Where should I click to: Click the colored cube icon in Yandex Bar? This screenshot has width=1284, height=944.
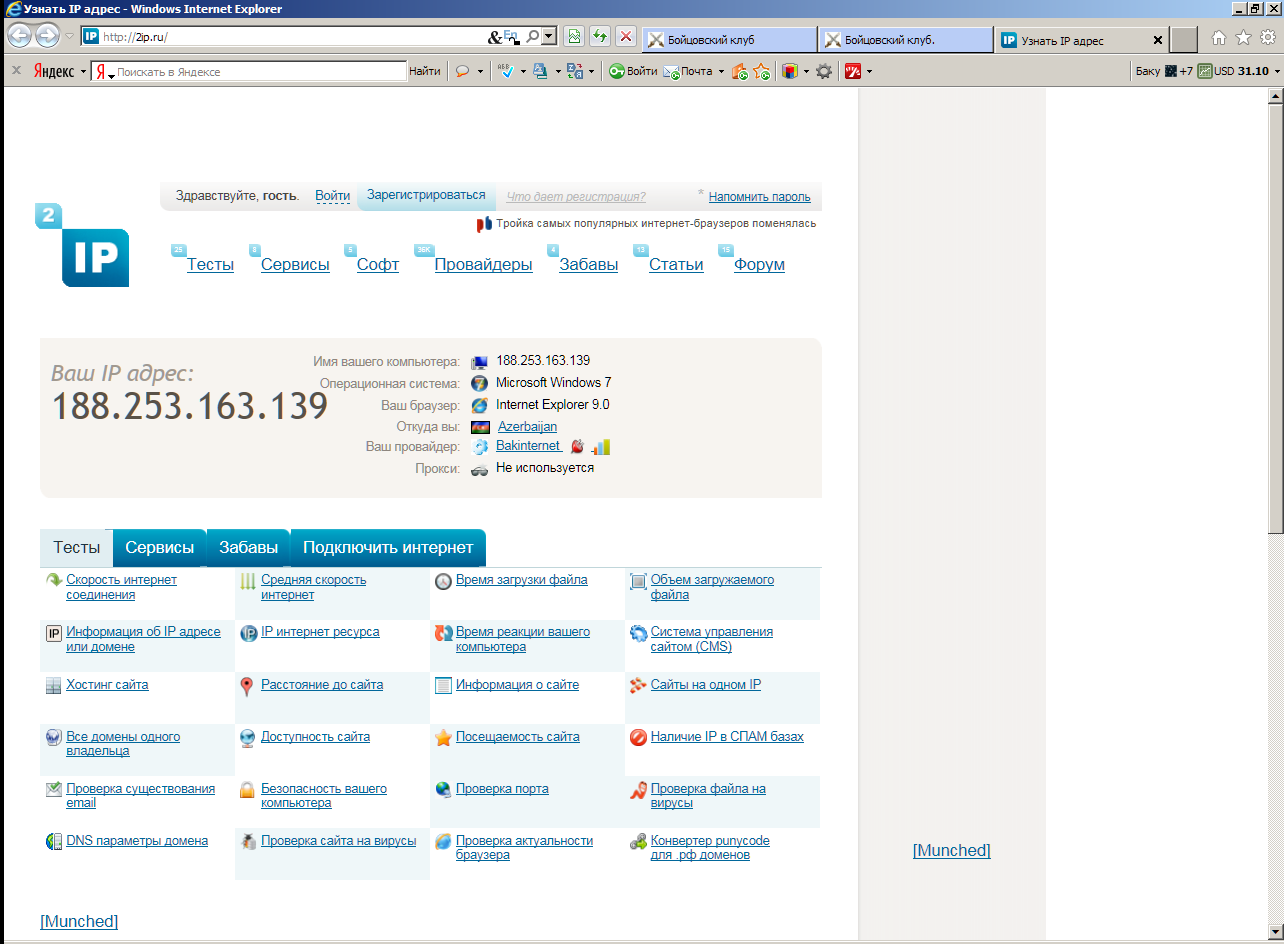click(x=790, y=71)
